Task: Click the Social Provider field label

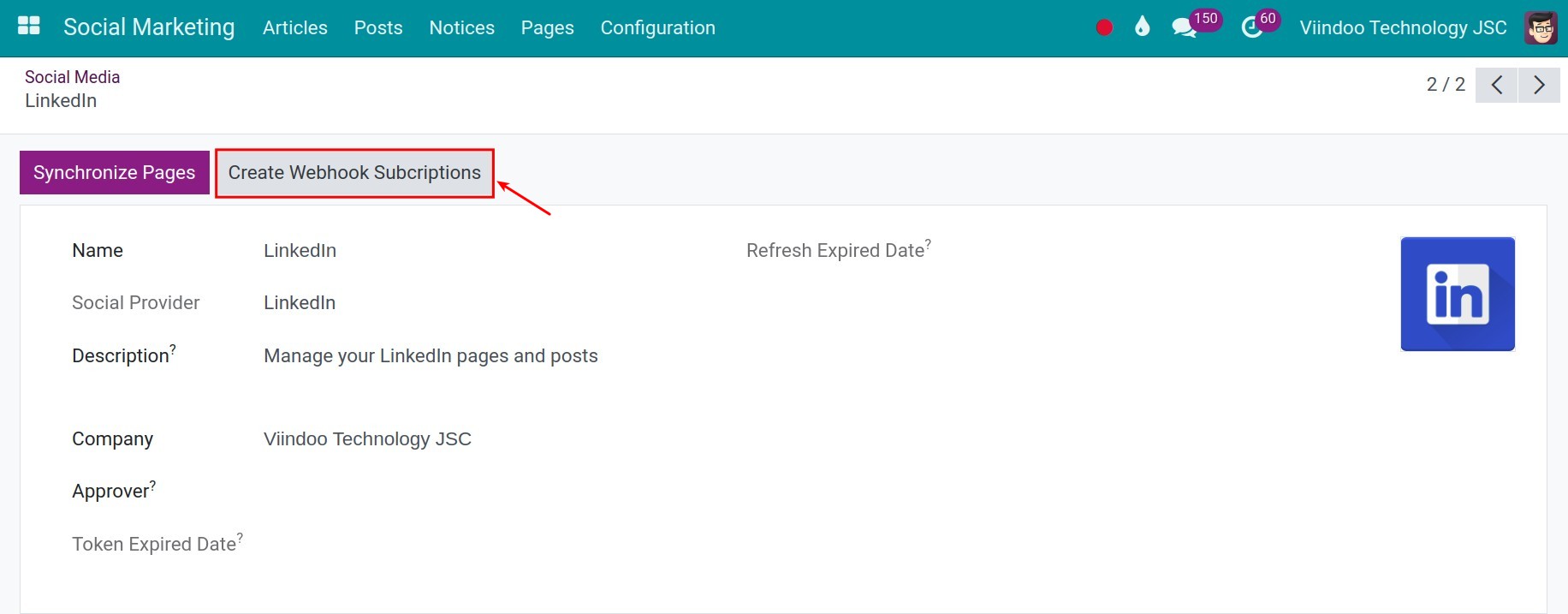Action: click(x=135, y=302)
